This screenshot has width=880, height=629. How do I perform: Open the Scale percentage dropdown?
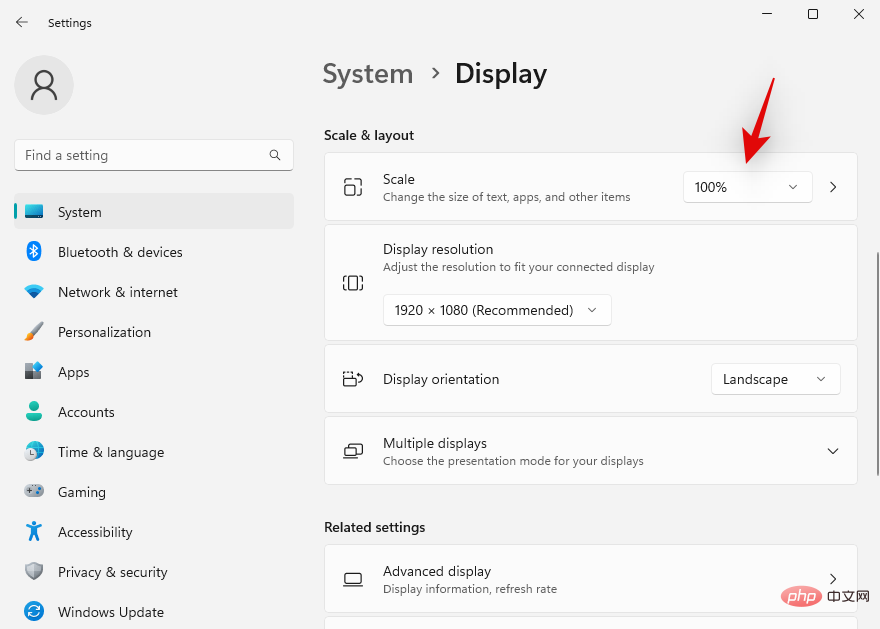[x=747, y=187]
